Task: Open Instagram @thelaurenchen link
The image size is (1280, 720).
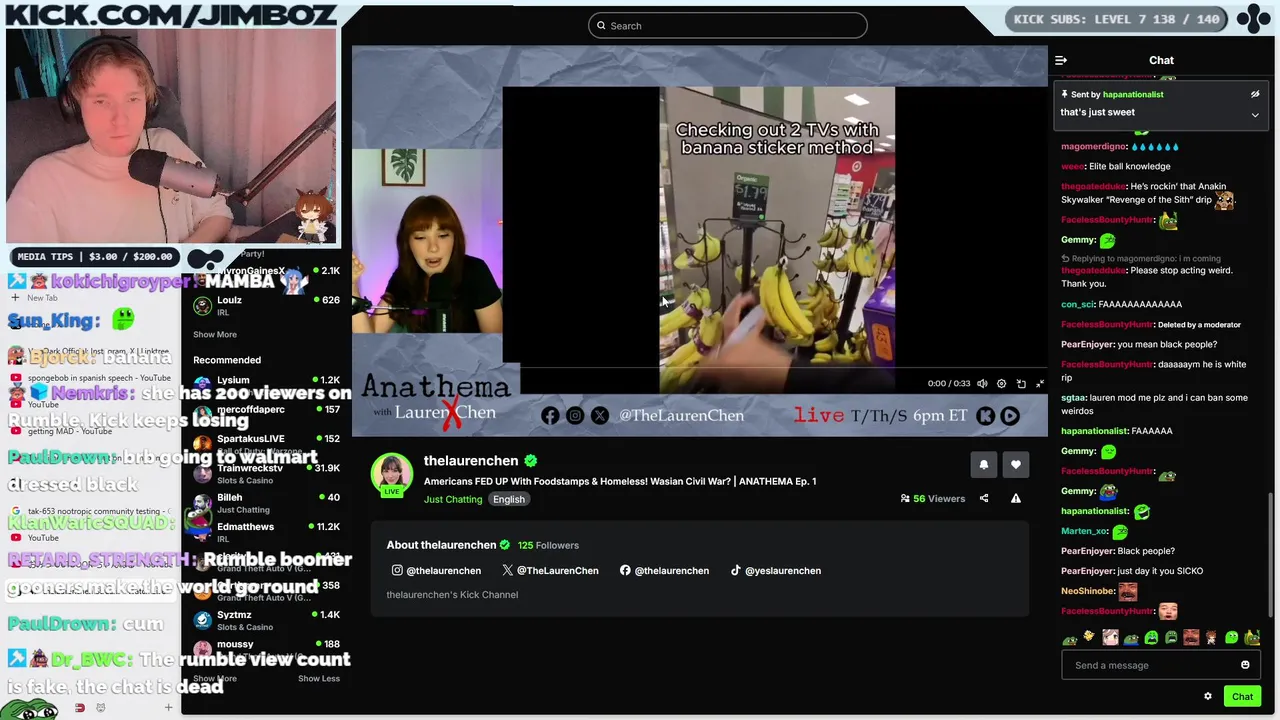Action: (436, 571)
